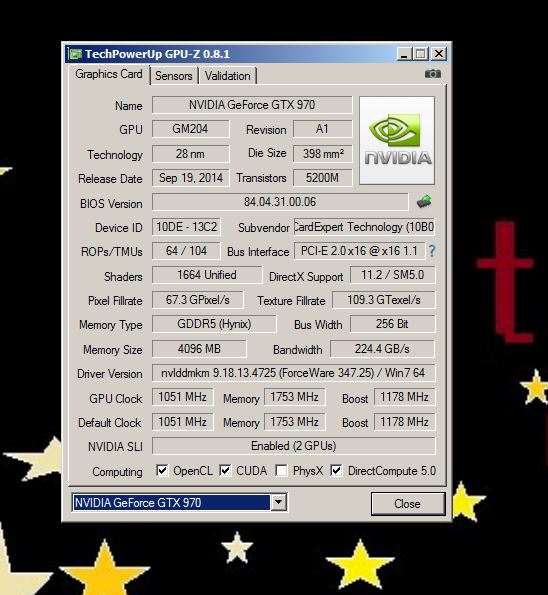Select the Graphics Card tab

pos(109,74)
